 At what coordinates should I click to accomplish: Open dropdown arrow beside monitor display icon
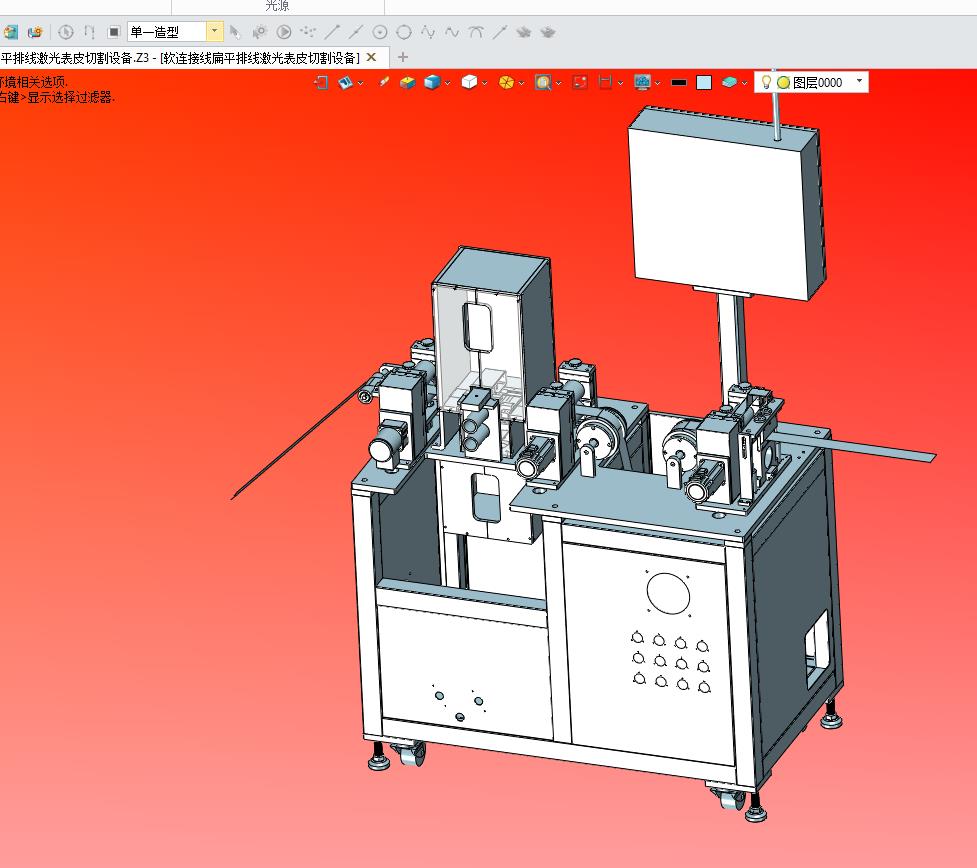click(657, 83)
